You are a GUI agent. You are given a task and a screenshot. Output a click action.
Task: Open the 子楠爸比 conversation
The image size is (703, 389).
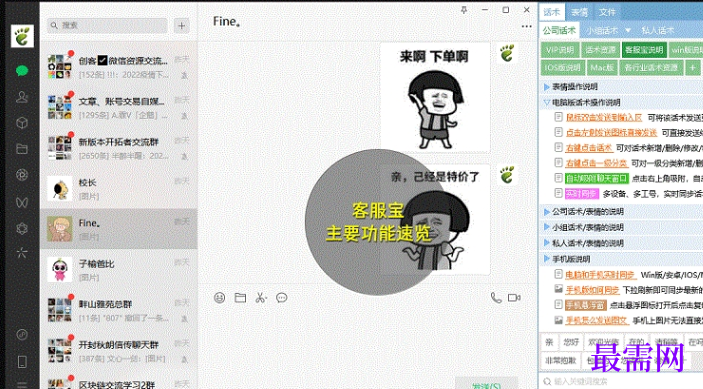pyautogui.click(x=119, y=269)
